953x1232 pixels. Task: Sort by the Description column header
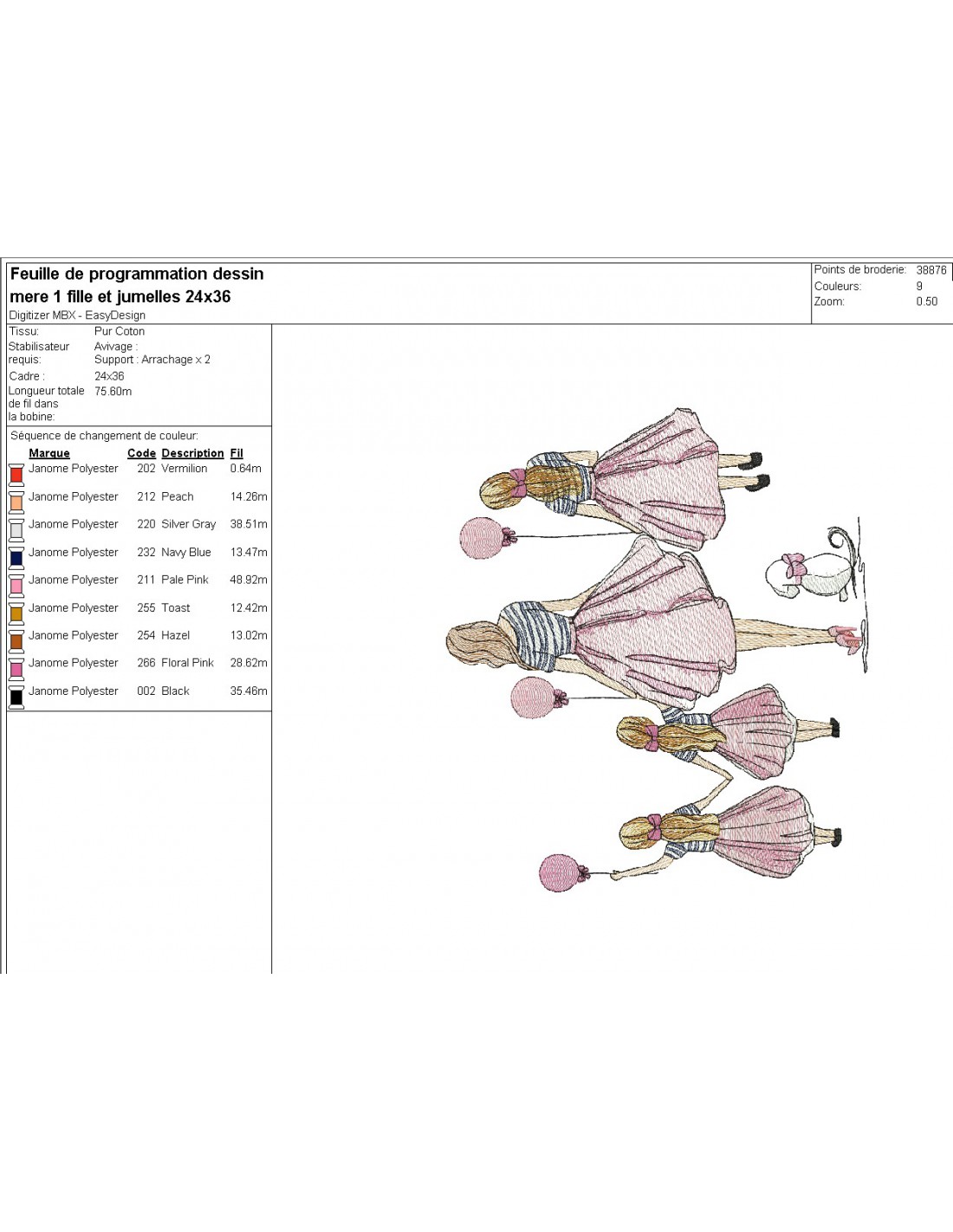click(x=192, y=453)
